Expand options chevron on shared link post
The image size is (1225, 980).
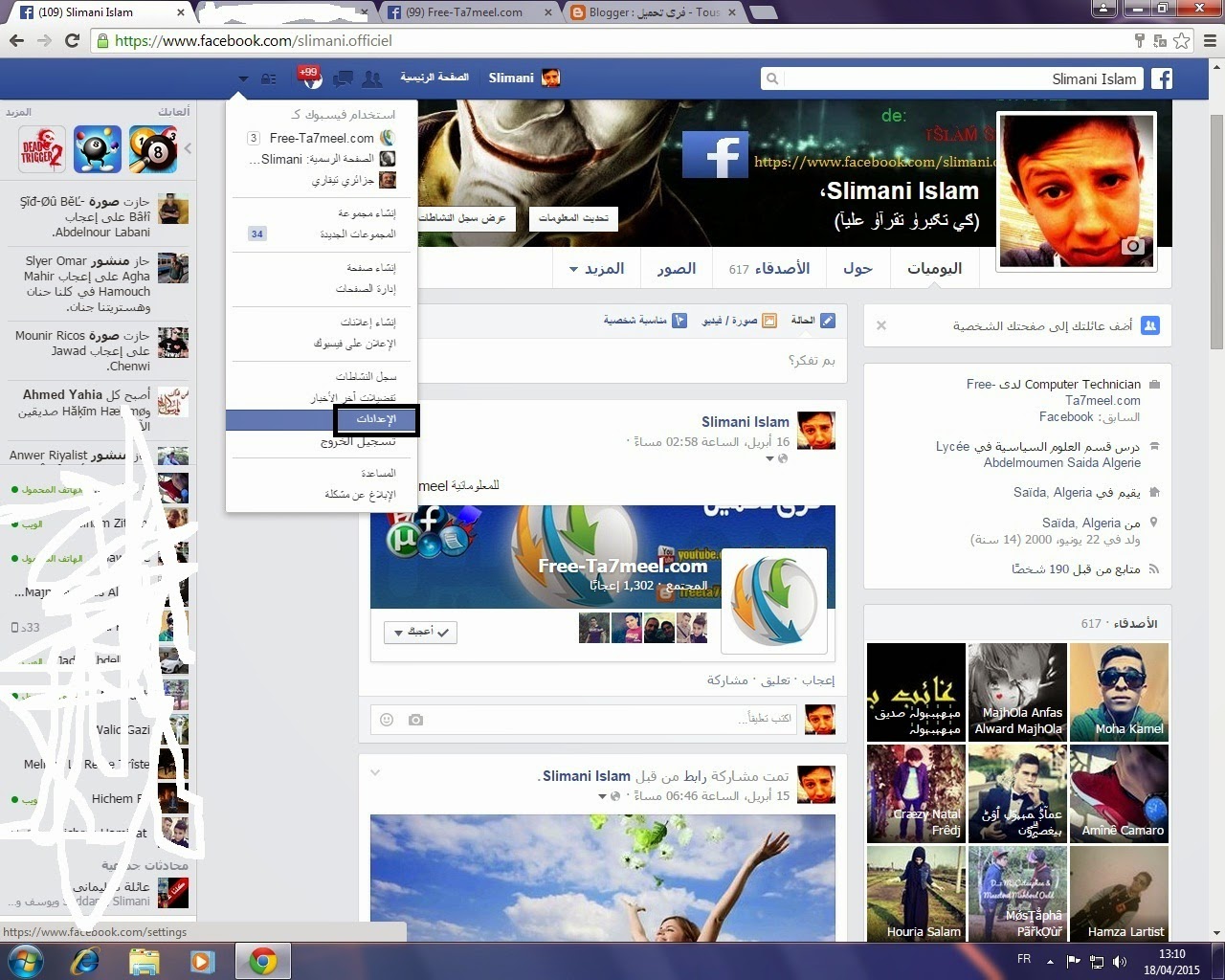(375, 771)
